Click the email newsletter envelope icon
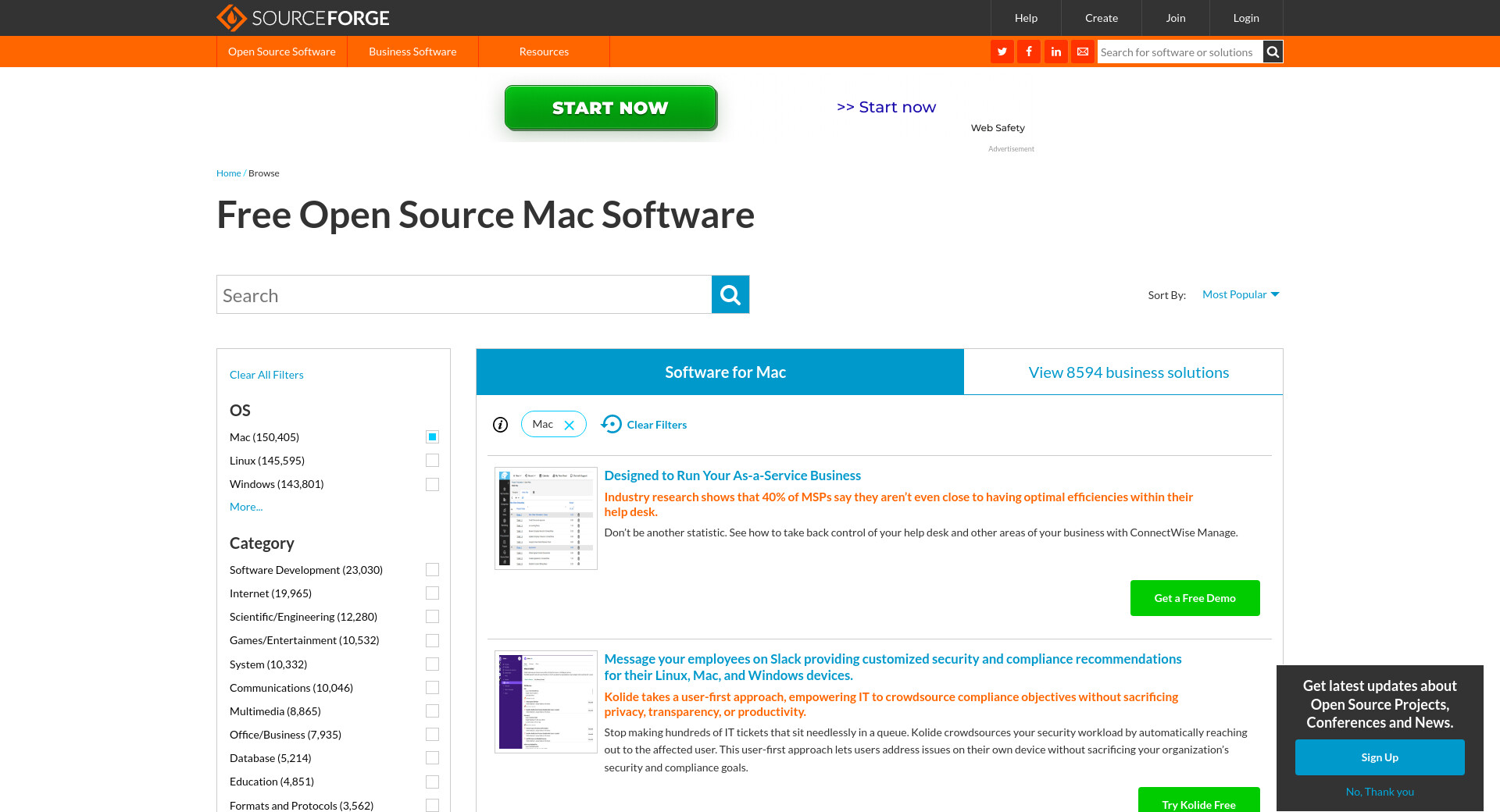Screen dimensions: 1500x812 (x=1083, y=52)
